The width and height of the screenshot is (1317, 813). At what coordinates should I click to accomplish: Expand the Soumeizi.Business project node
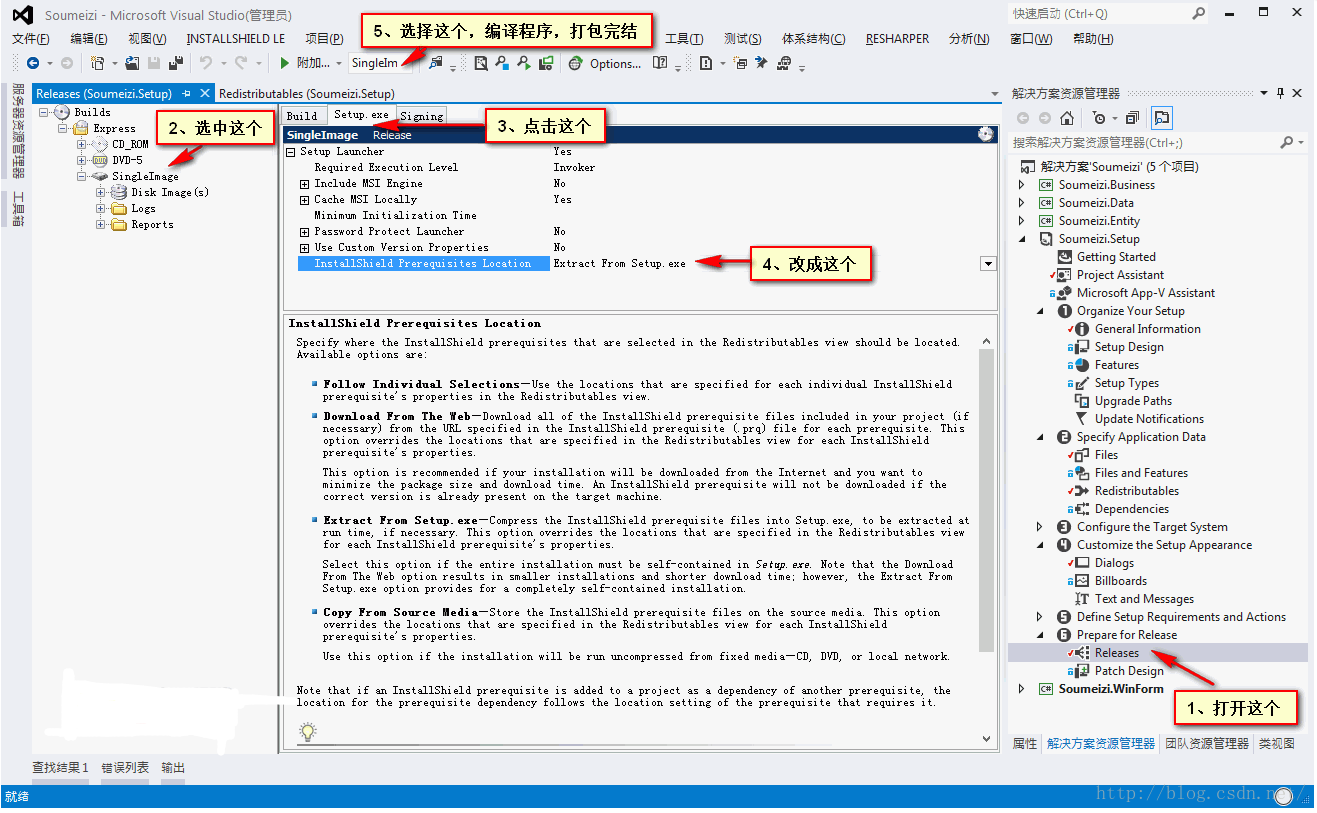coord(1021,185)
